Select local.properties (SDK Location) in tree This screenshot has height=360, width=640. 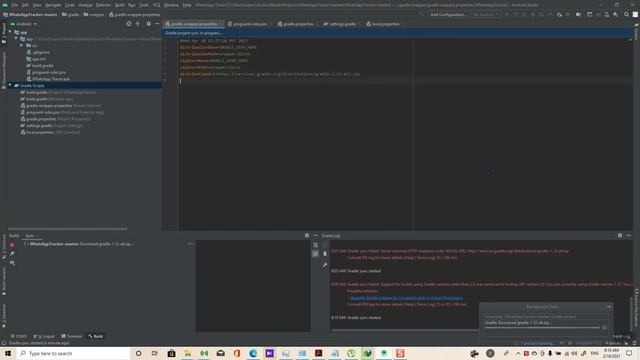(x=50, y=132)
